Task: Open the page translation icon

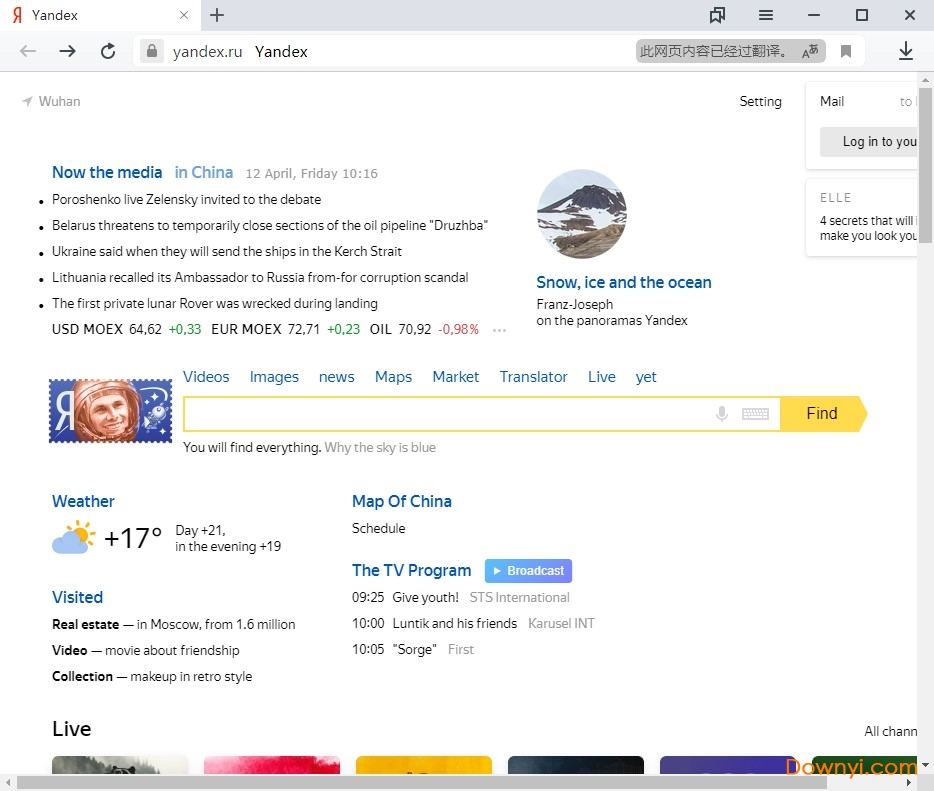Action: point(810,51)
